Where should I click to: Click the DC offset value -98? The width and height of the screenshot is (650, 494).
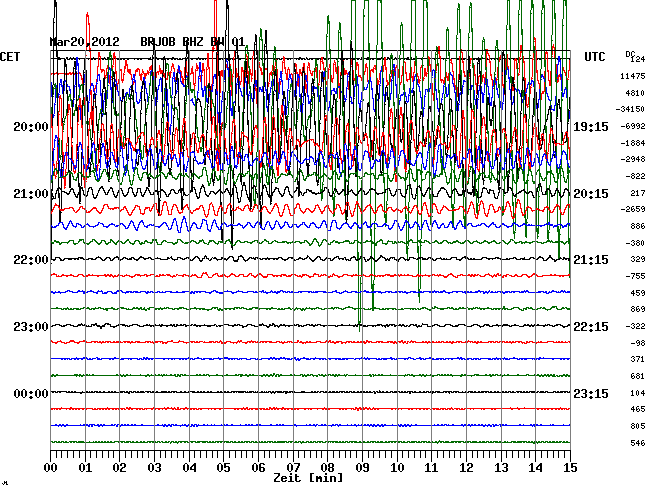[x=638, y=343]
